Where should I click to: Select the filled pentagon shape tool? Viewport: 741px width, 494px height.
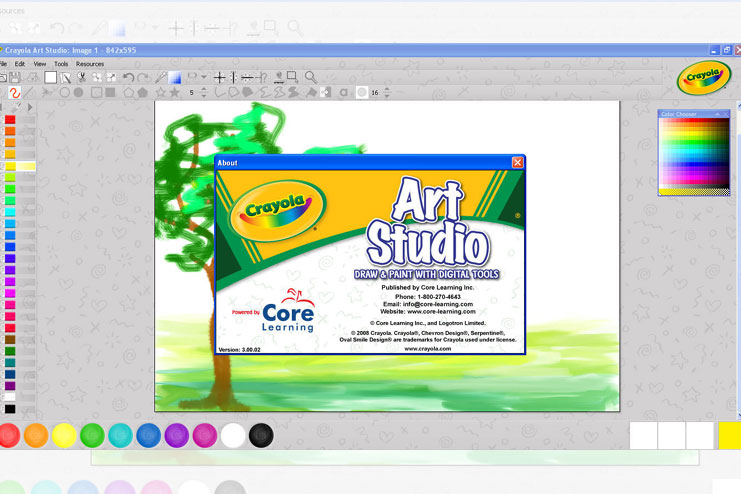(143, 93)
